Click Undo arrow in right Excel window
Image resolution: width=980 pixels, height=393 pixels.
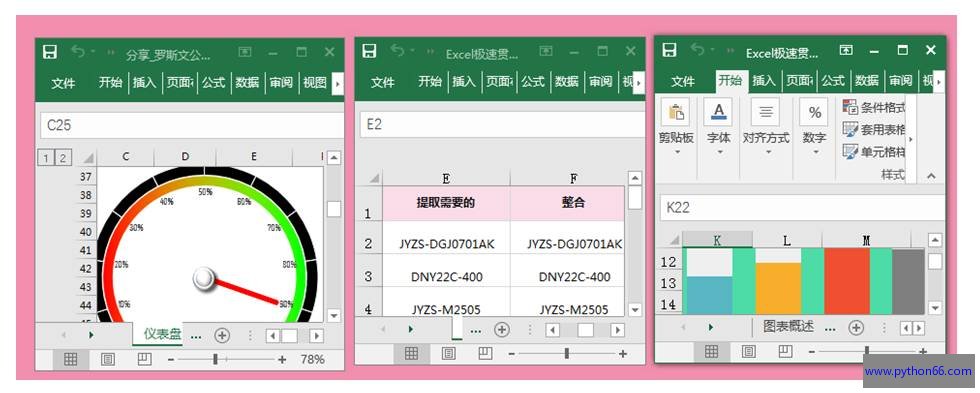point(698,50)
